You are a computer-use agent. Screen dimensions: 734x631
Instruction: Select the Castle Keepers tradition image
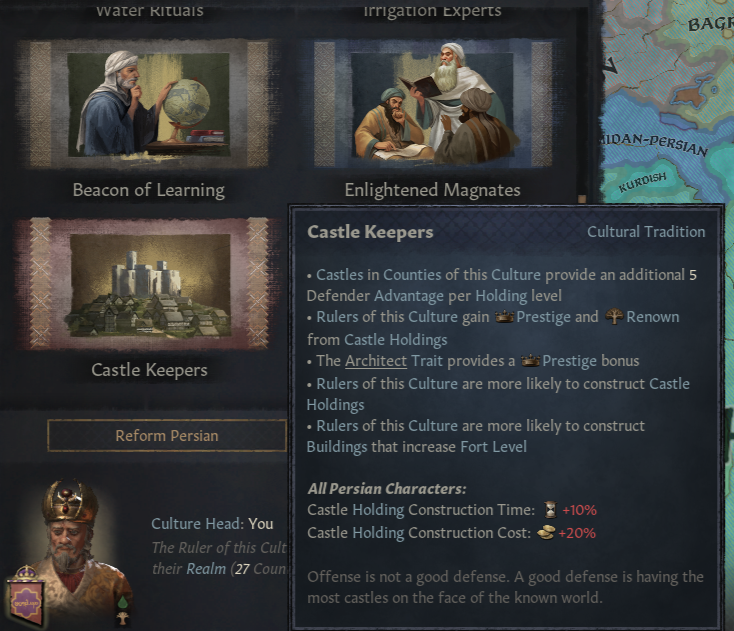(149, 284)
